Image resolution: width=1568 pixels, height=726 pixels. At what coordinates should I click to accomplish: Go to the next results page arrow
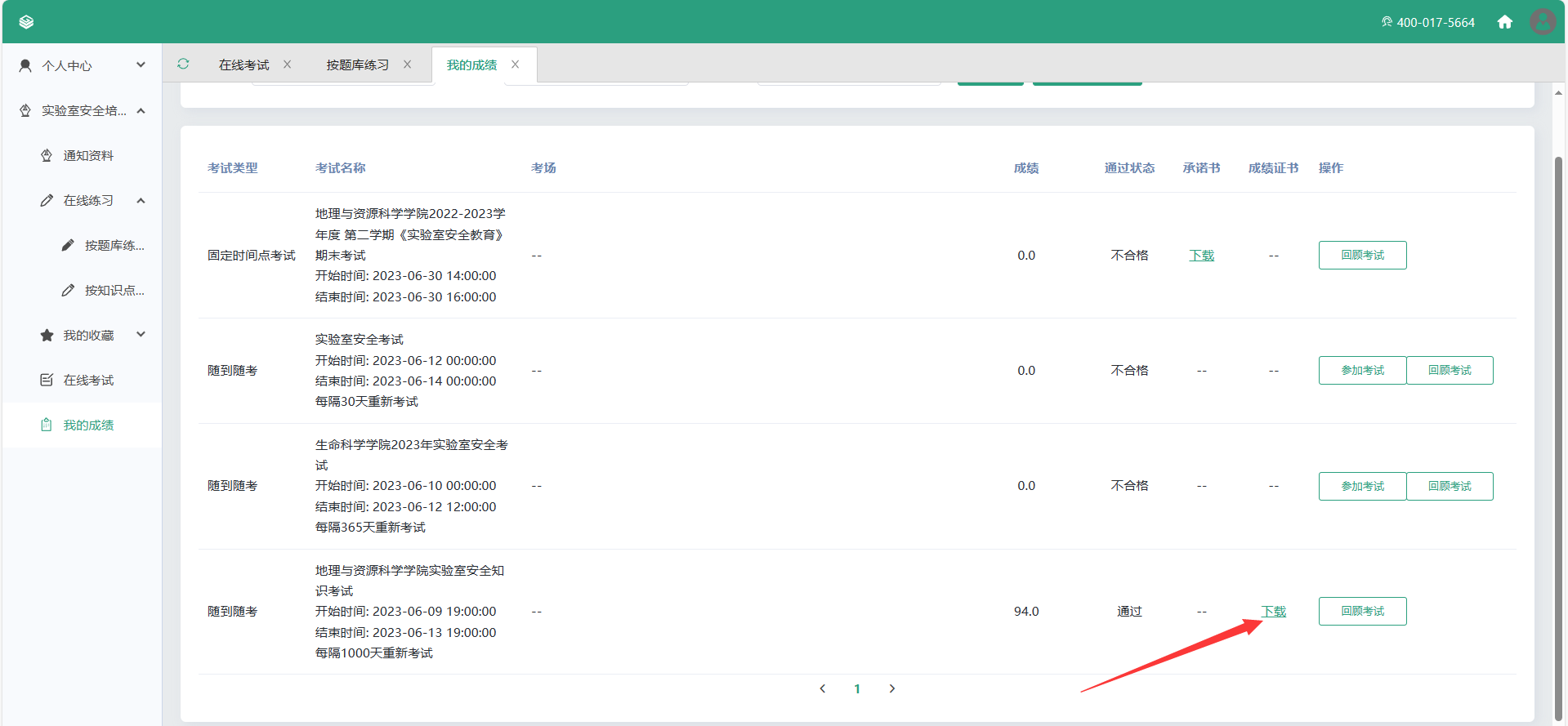point(891,688)
